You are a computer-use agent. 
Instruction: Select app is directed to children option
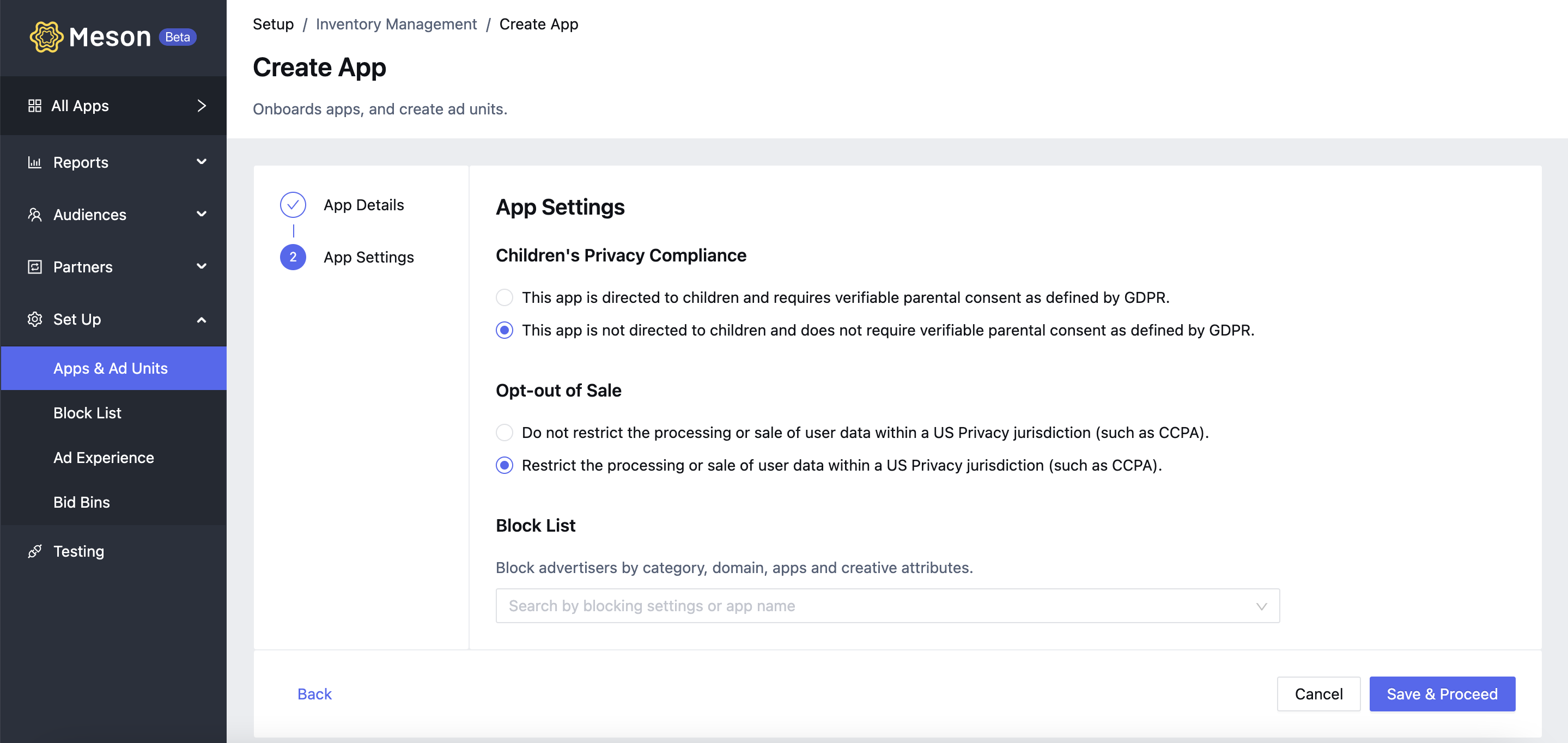point(504,297)
